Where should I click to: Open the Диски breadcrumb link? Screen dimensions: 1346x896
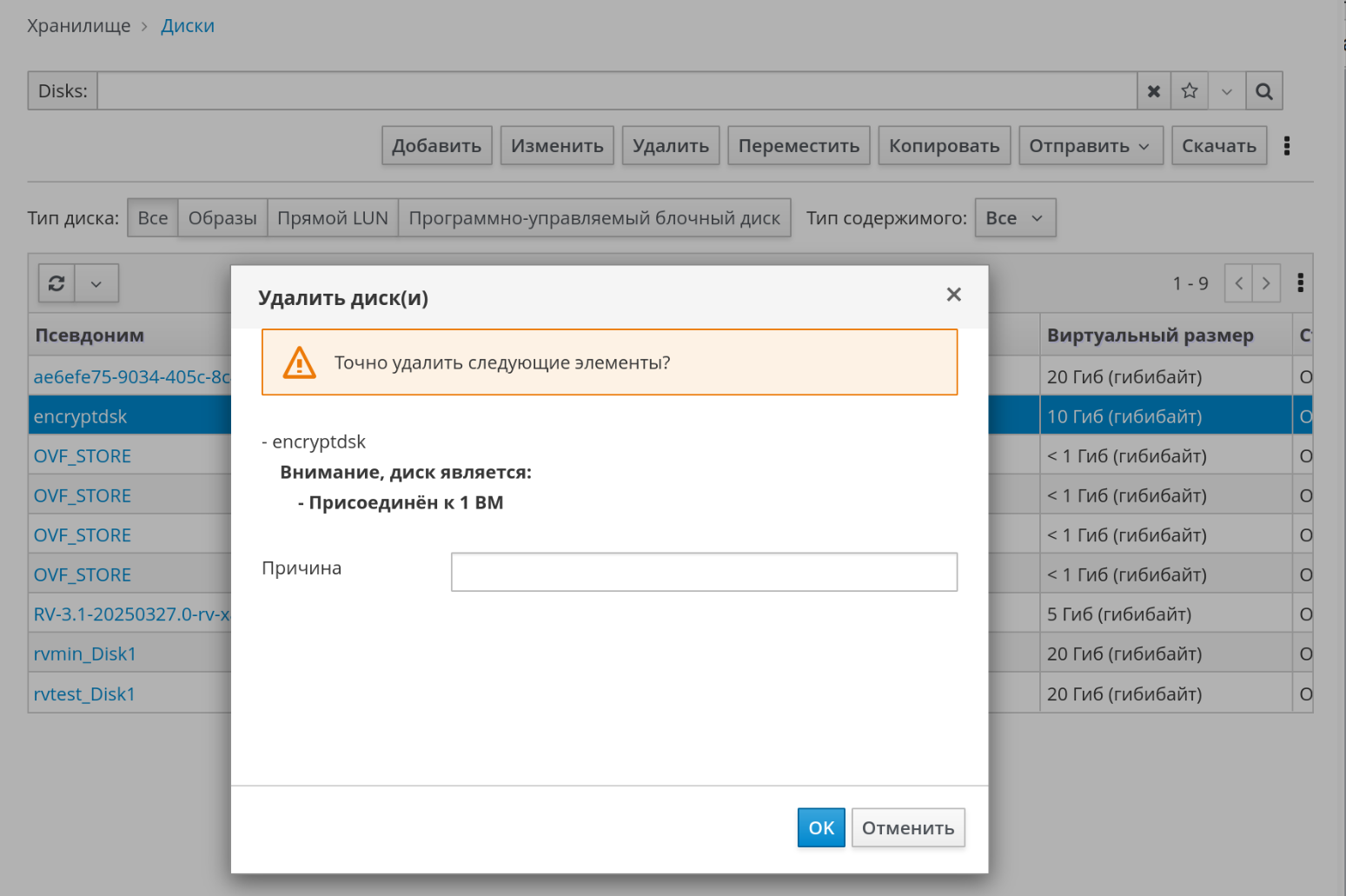[x=188, y=26]
